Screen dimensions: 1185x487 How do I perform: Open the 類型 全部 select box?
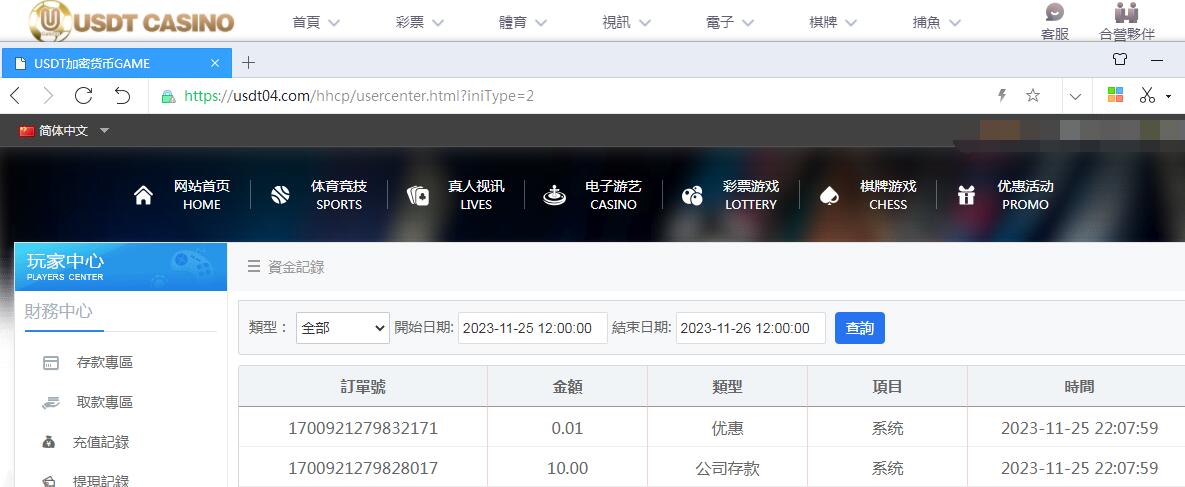point(342,327)
